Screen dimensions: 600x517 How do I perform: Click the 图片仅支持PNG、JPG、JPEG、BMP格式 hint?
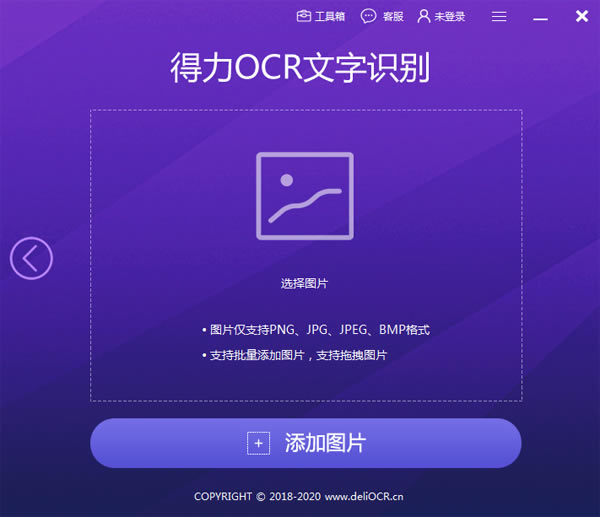316,330
